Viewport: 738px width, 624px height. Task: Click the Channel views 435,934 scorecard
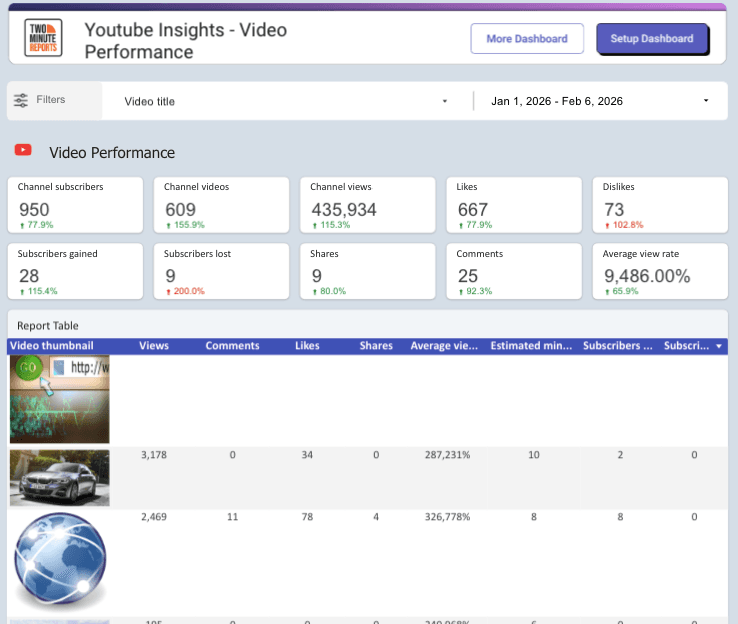point(368,205)
